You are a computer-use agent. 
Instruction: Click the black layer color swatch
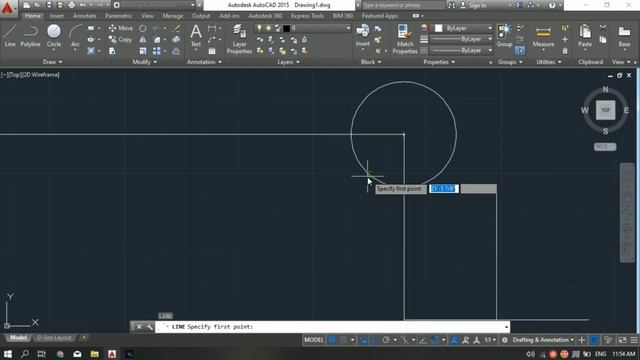click(x=287, y=28)
